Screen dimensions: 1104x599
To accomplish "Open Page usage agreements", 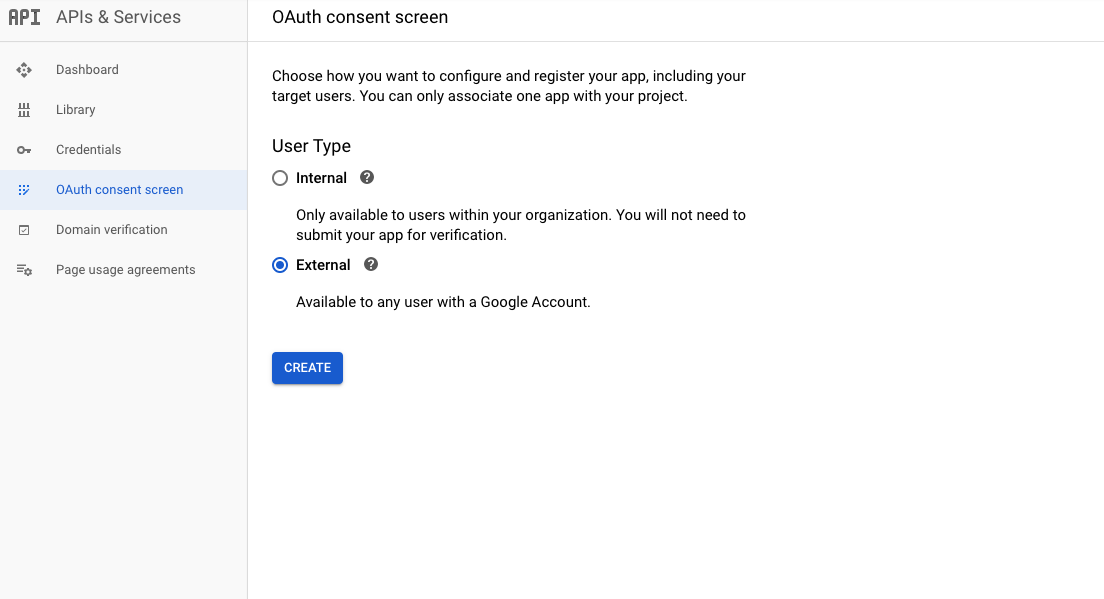I will pos(123,270).
